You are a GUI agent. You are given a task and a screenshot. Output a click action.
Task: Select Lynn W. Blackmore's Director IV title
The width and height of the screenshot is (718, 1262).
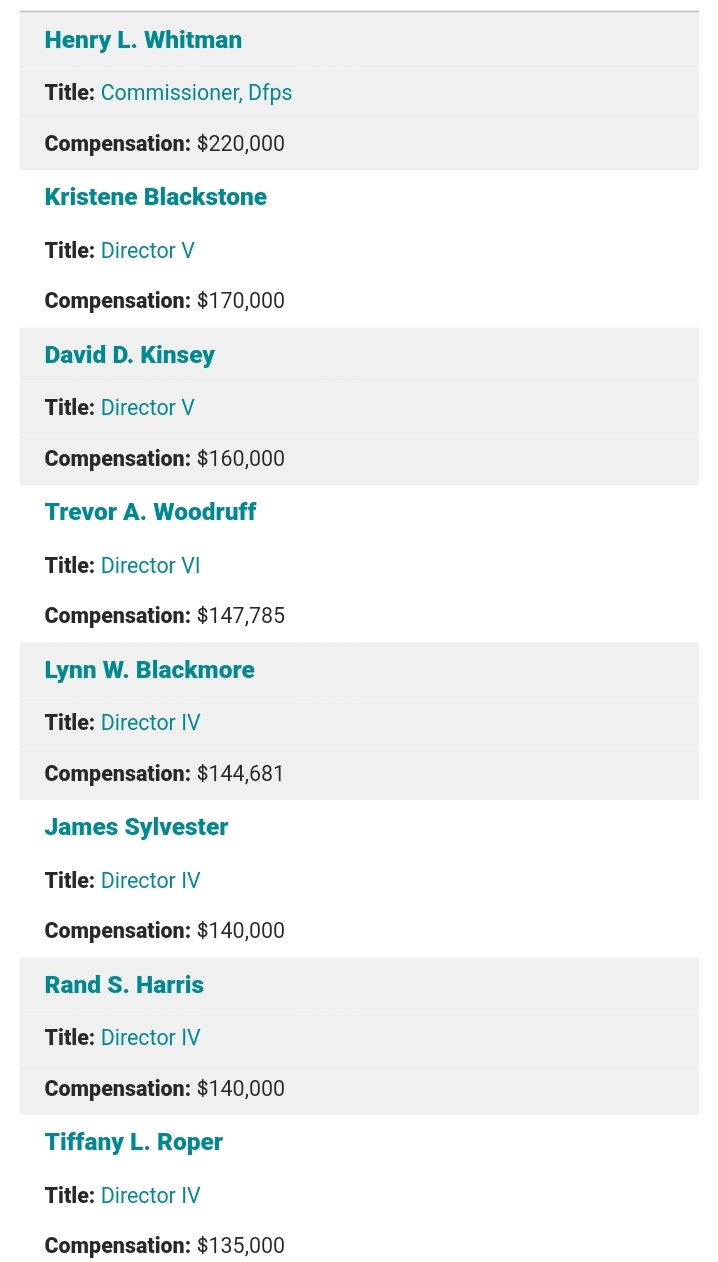click(150, 723)
